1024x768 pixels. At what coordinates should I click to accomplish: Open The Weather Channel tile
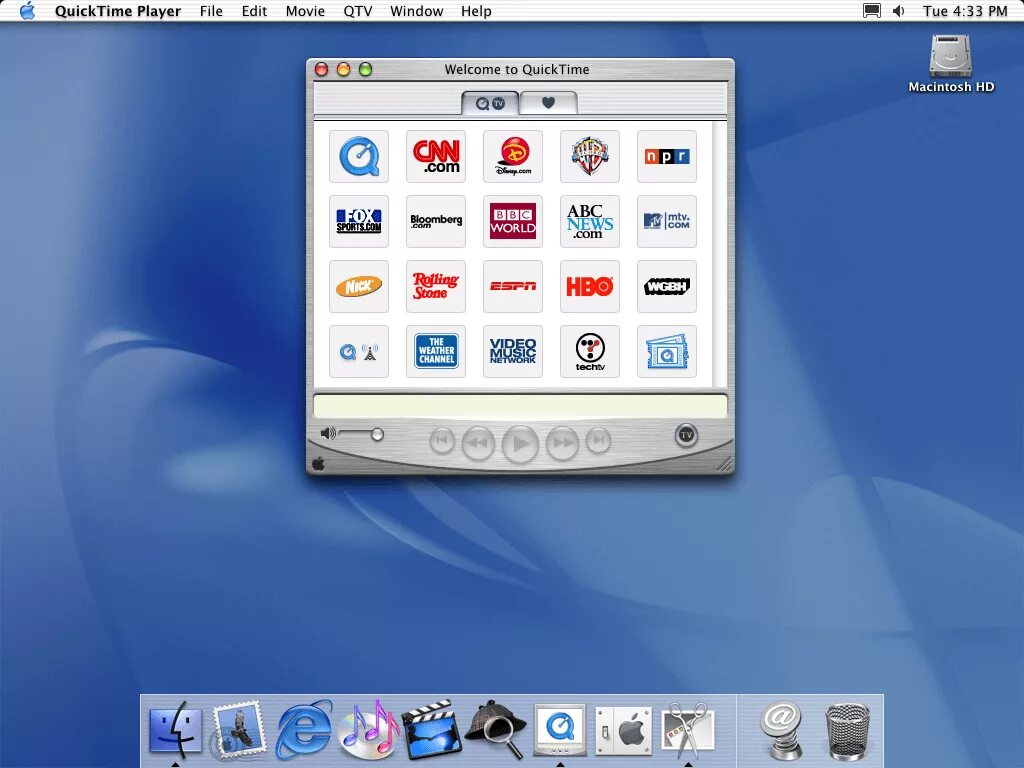pos(436,352)
